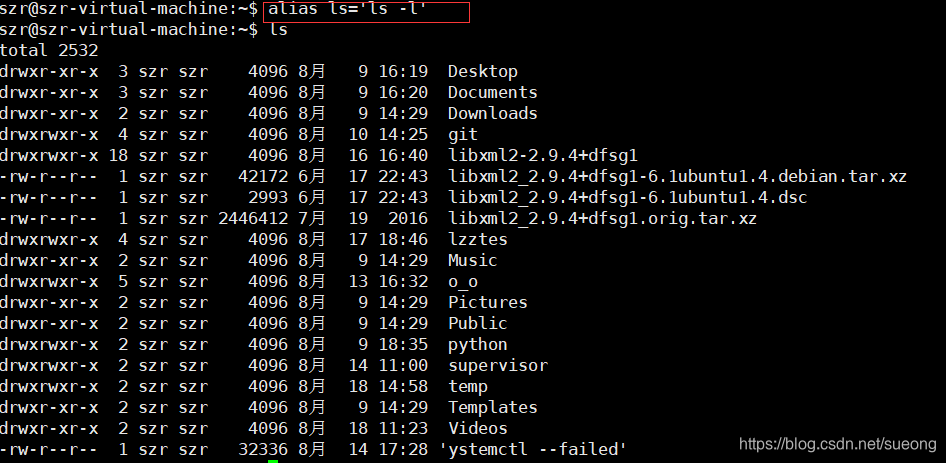The image size is (946, 463).
Task: Select the Templates directory name
Action: coord(493,407)
